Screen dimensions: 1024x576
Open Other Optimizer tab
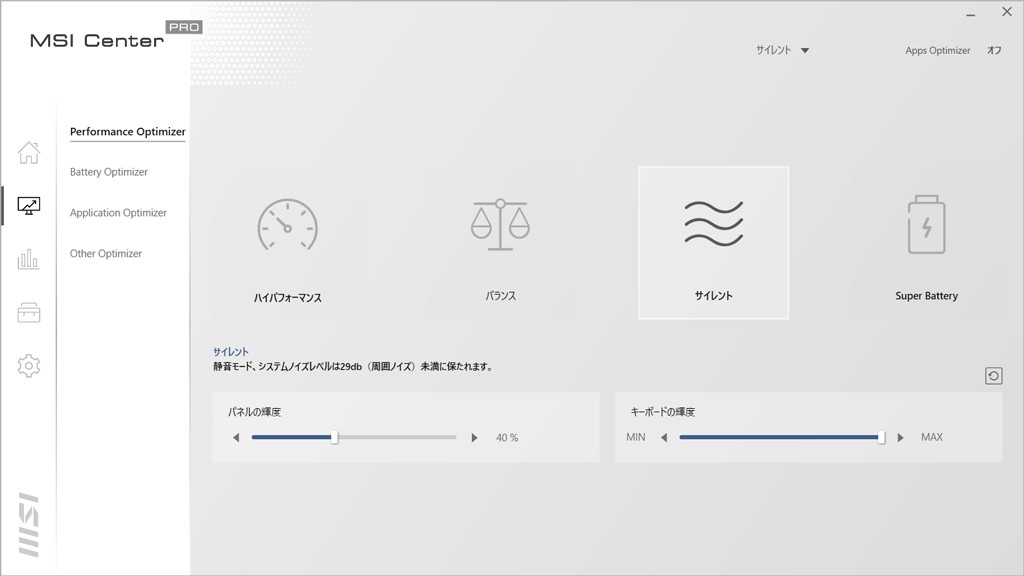[x=106, y=253]
